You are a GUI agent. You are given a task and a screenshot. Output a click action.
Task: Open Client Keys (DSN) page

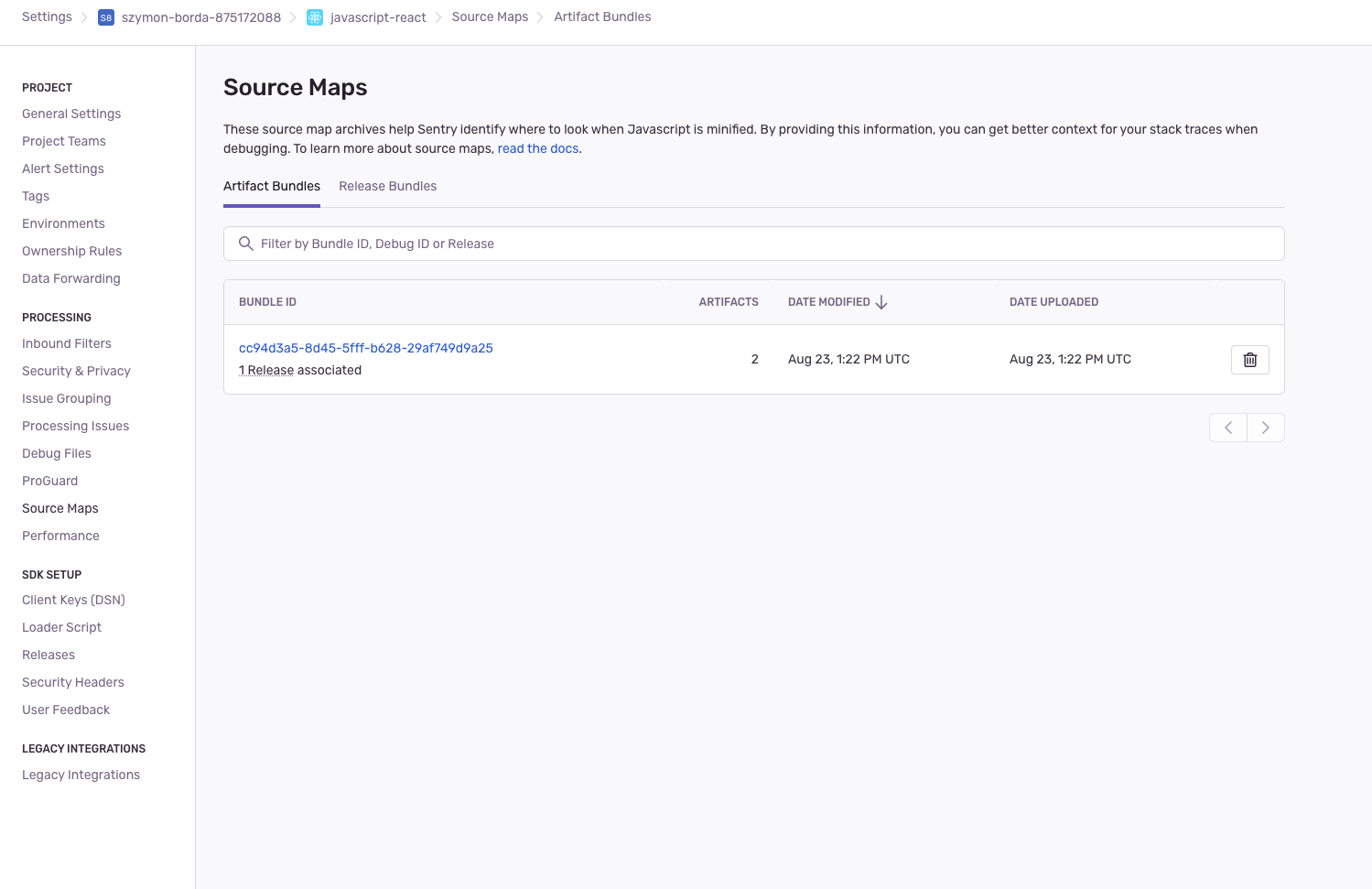(x=73, y=600)
